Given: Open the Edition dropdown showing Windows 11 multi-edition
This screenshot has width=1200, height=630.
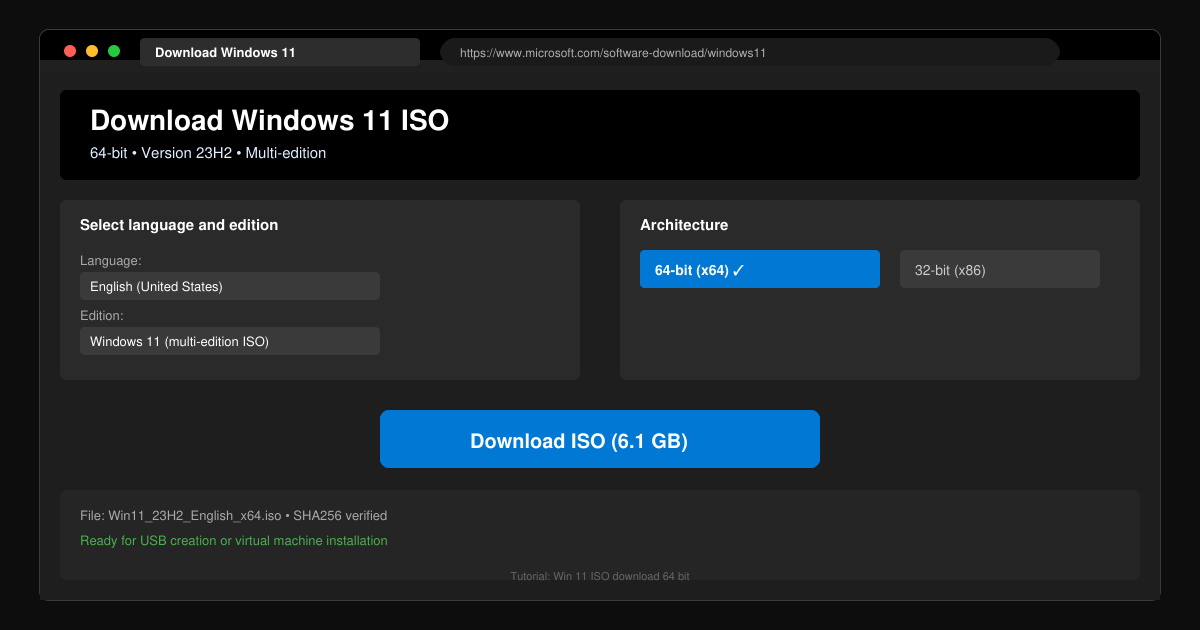Looking at the screenshot, I should 230,341.
